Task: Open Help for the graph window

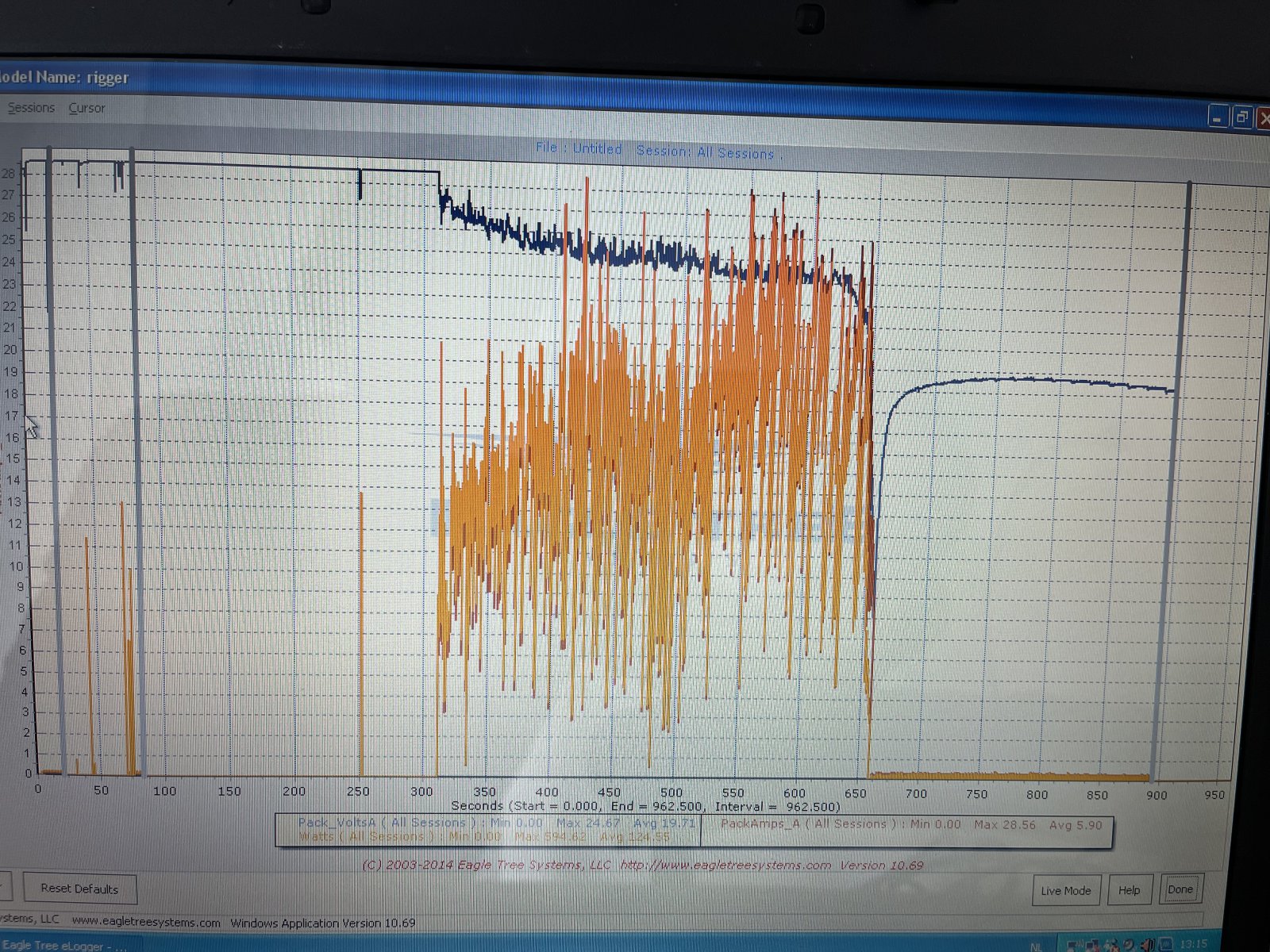Action: click(x=1129, y=890)
